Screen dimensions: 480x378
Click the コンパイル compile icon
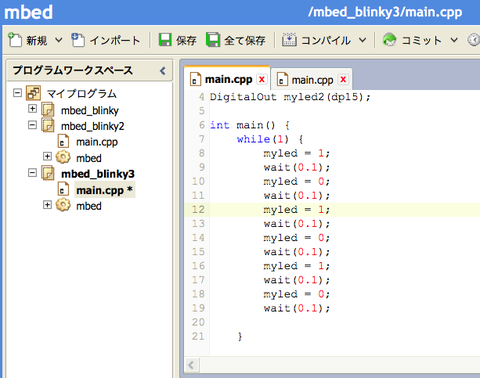(x=289, y=40)
